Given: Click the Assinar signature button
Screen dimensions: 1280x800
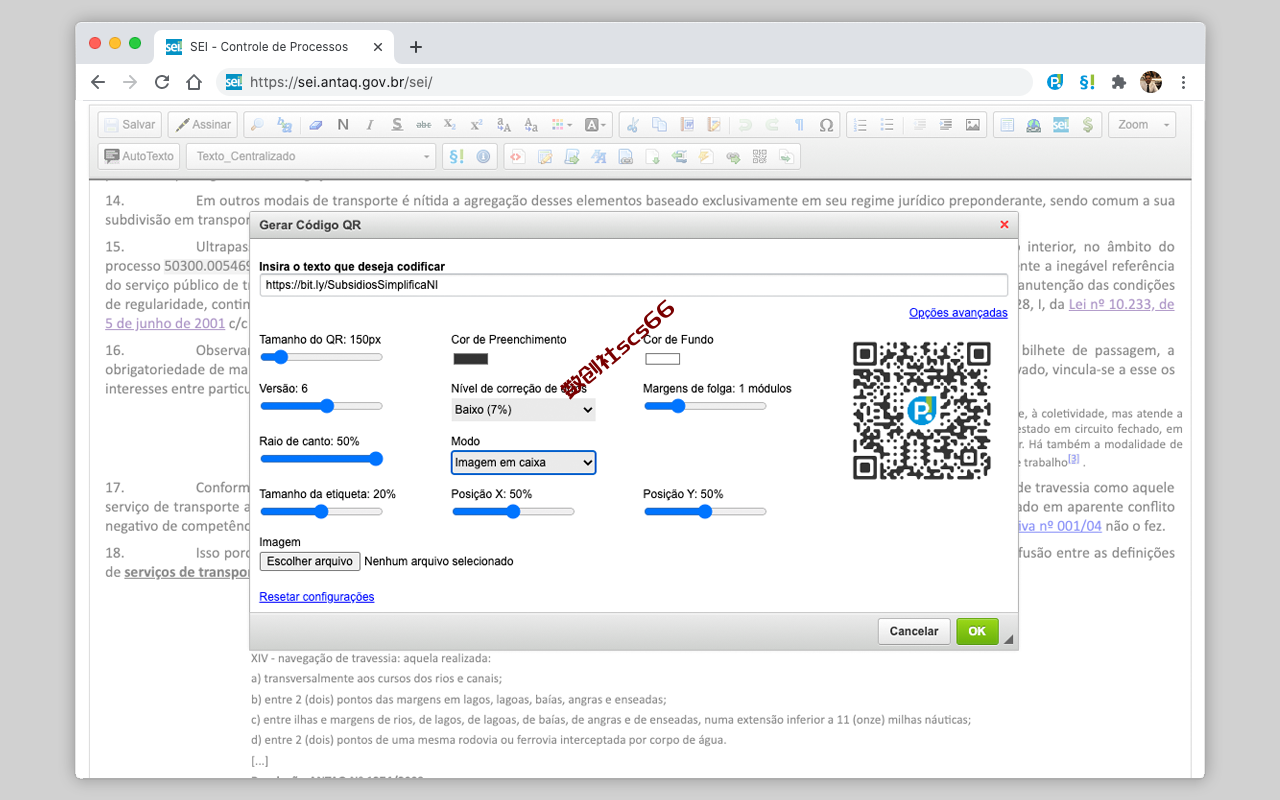Looking at the screenshot, I should coord(202,125).
